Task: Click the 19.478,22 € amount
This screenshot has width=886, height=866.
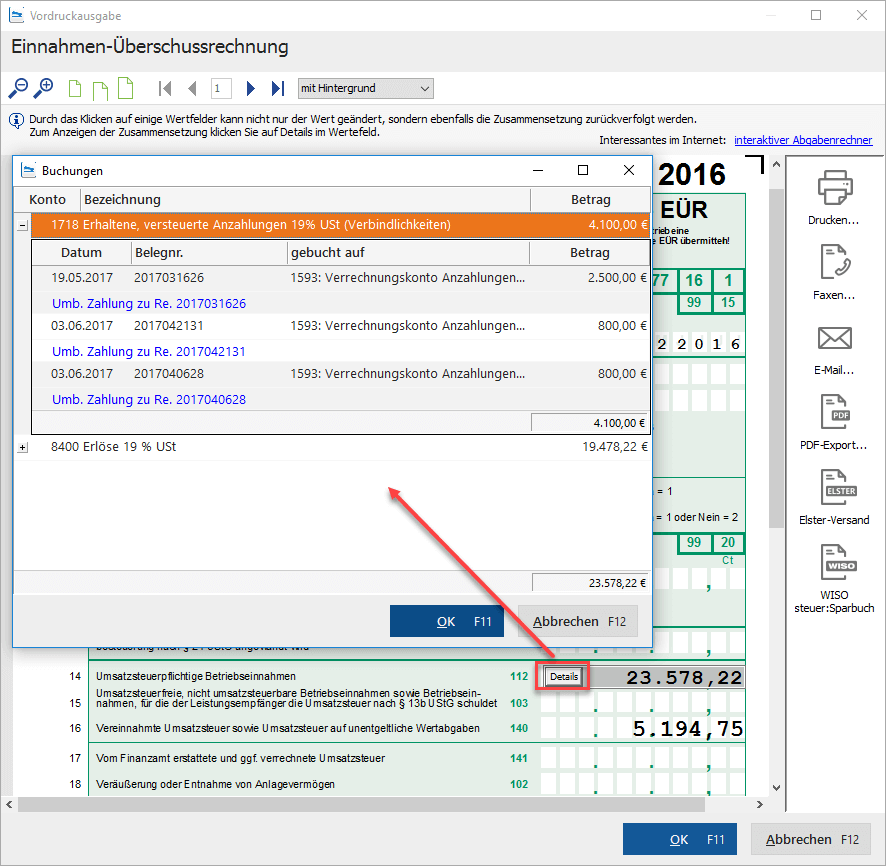Action: click(615, 447)
